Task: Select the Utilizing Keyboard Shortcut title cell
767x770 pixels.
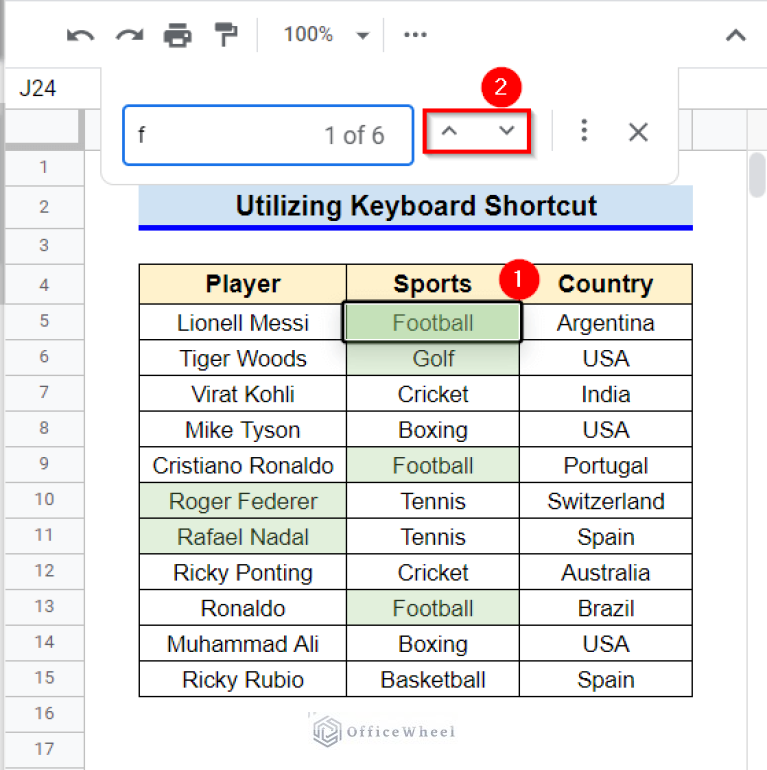Action: tap(415, 206)
